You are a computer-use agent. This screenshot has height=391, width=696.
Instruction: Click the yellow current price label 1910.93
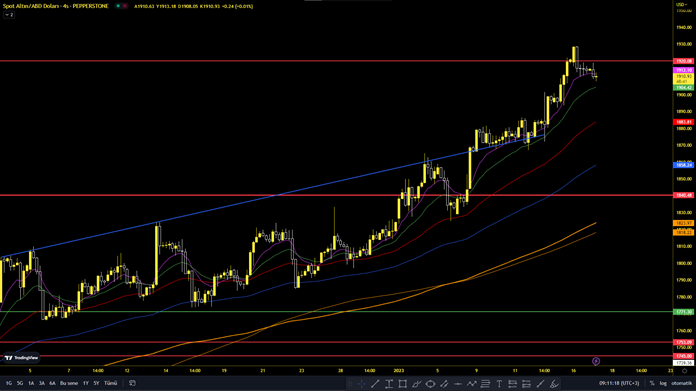point(683,79)
